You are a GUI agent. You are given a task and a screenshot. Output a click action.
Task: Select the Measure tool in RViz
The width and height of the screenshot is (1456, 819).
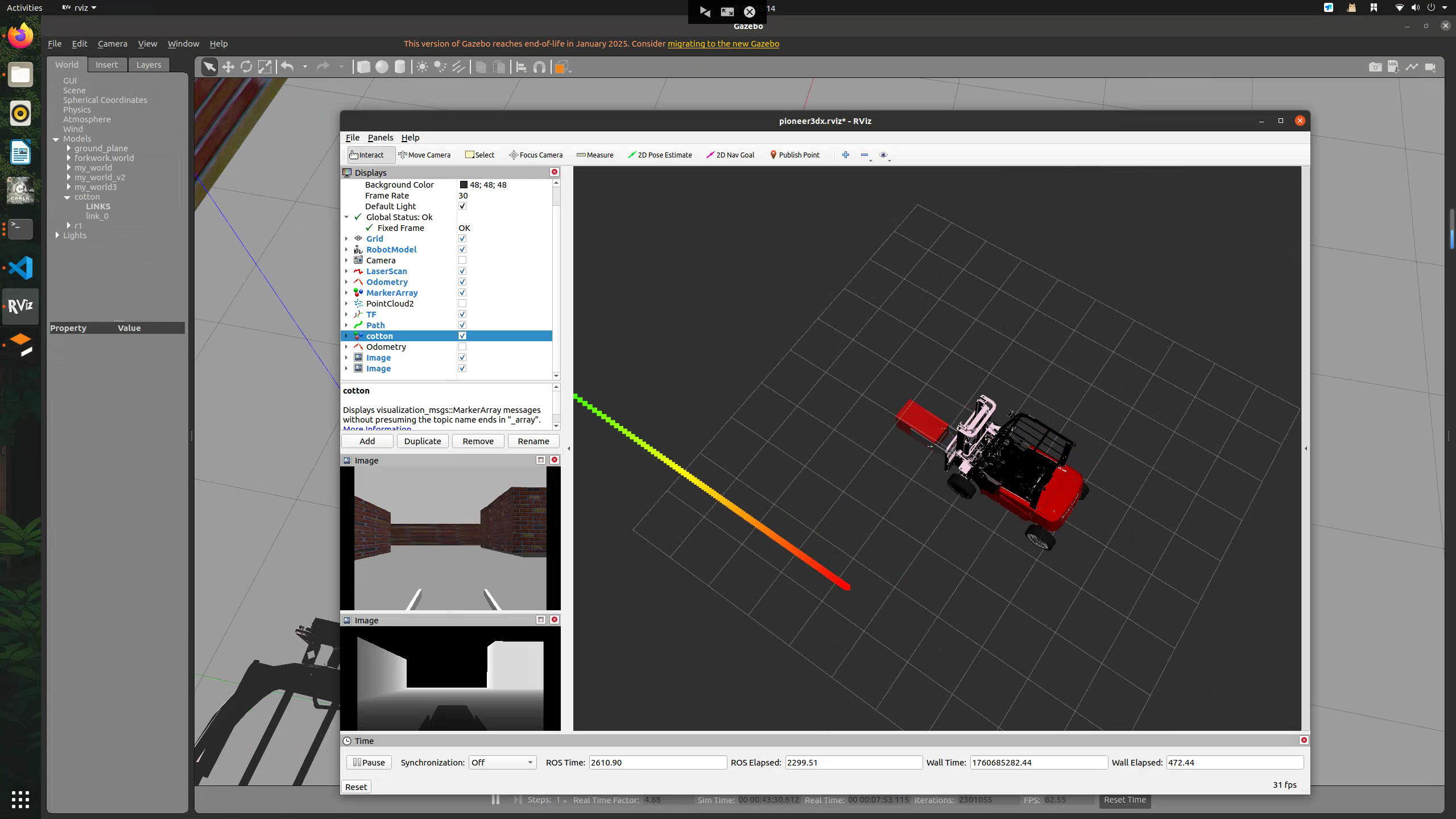coord(595,155)
